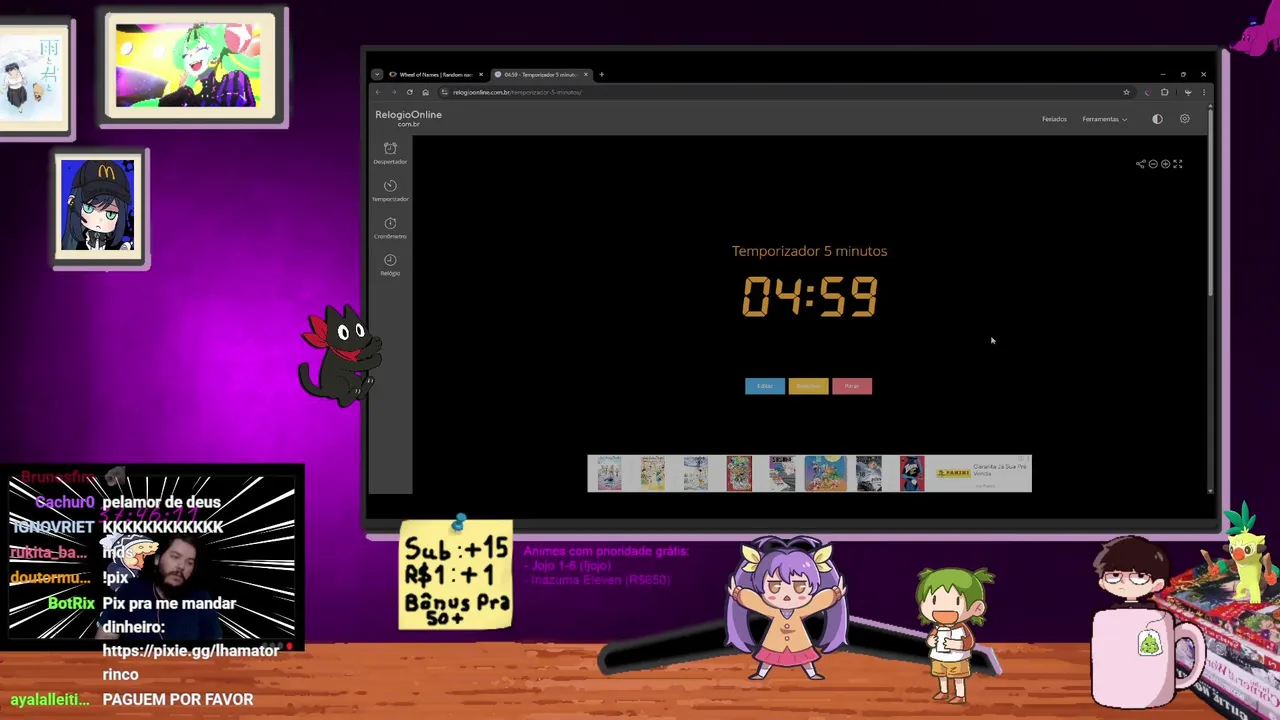Click the 04:59 timer display

pyautogui.click(x=810, y=297)
